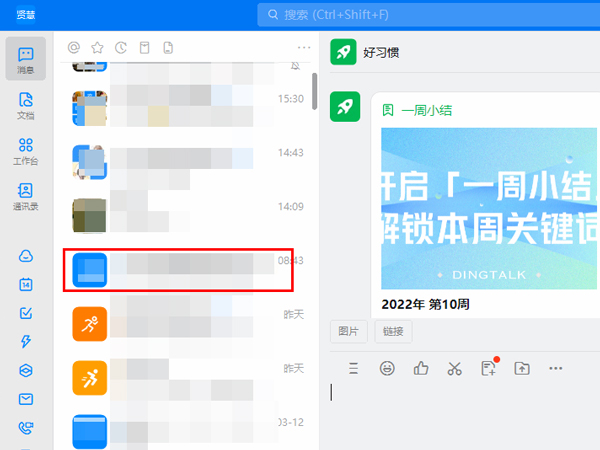
Task: Open the mail envelope icon in sidebar
Action: click(27, 400)
